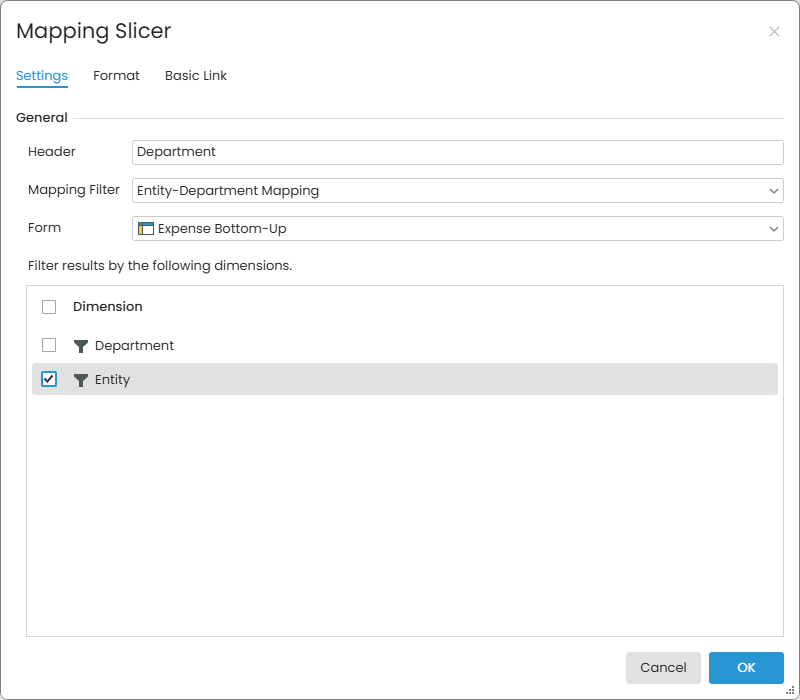
Task: Expand the Form dropdown arrow
Action: pos(774,229)
